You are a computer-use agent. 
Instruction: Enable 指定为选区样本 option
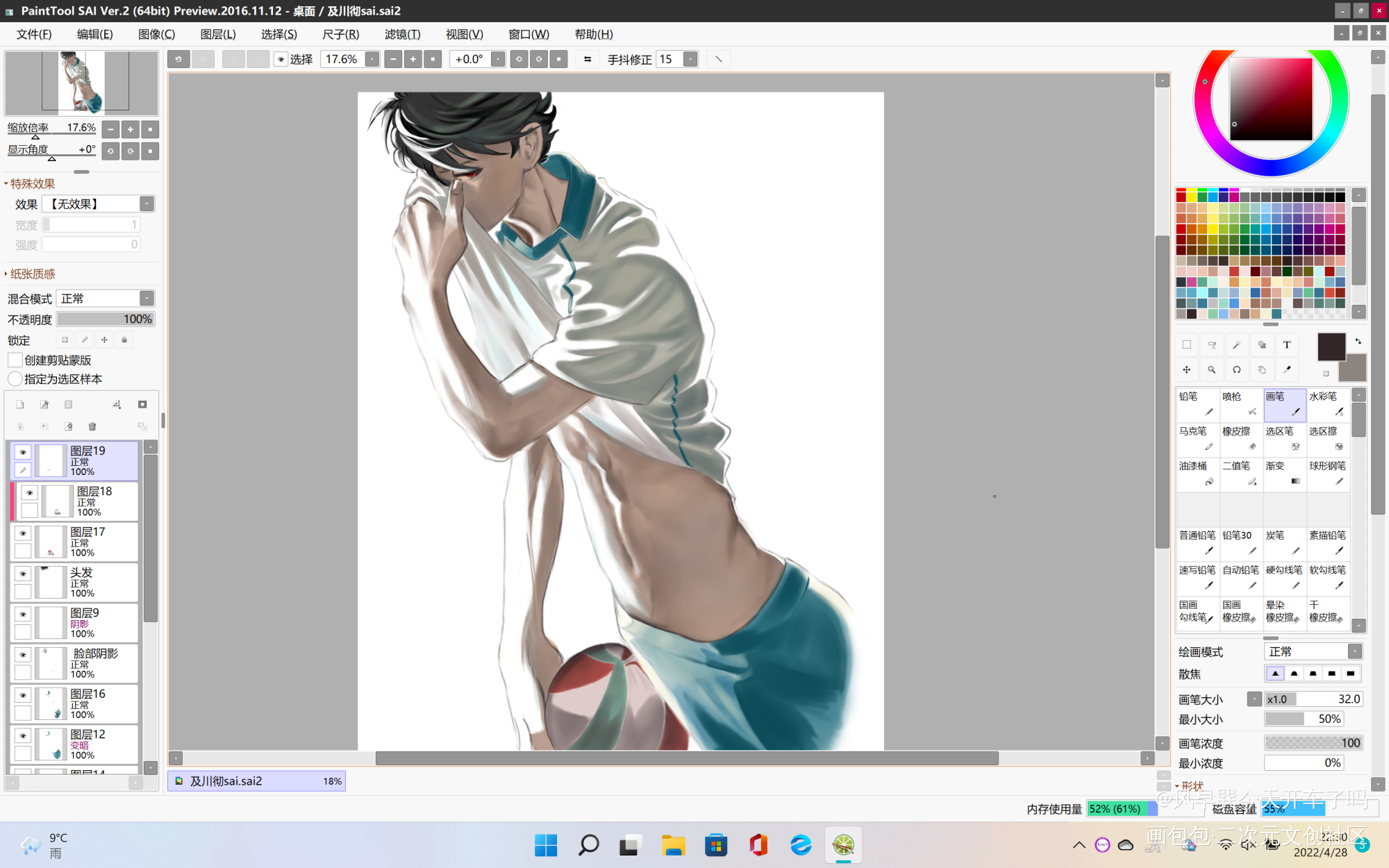pyautogui.click(x=15, y=378)
